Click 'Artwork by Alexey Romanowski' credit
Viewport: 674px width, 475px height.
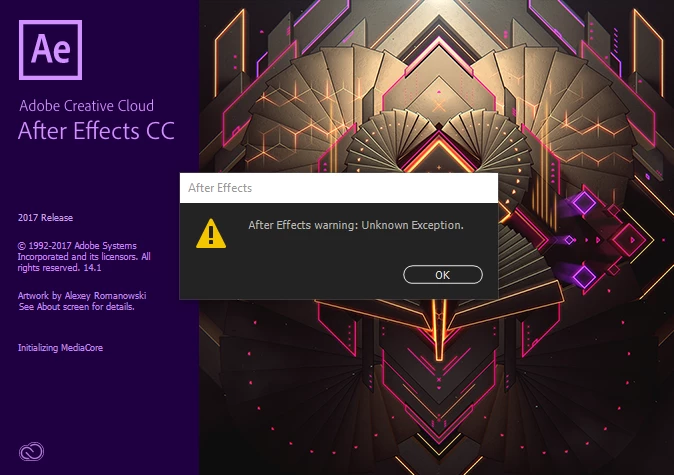pos(82,296)
